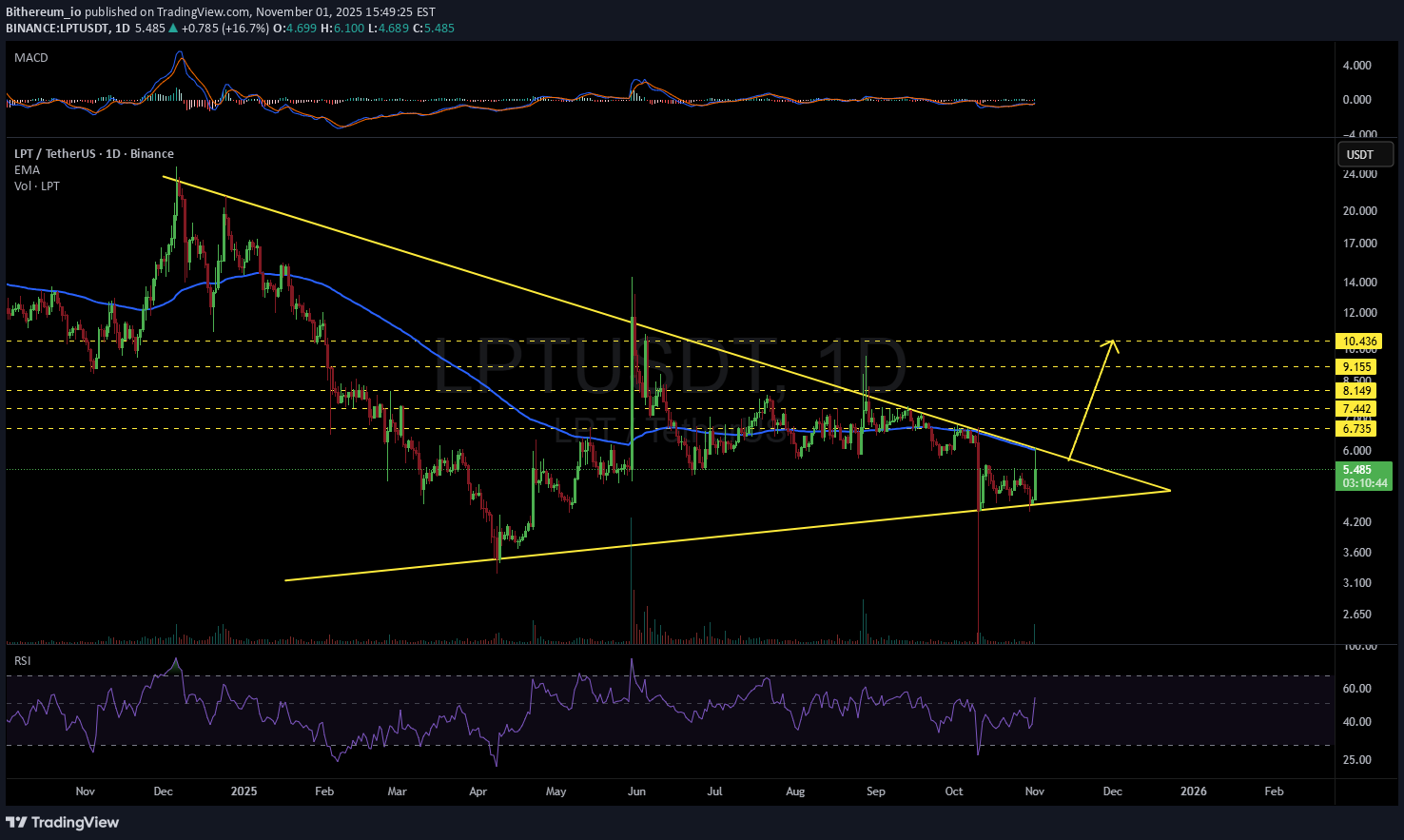This screenshot has height=840, width=1404.
Task: Select the RSI indicator label
Action: [23, 660]
